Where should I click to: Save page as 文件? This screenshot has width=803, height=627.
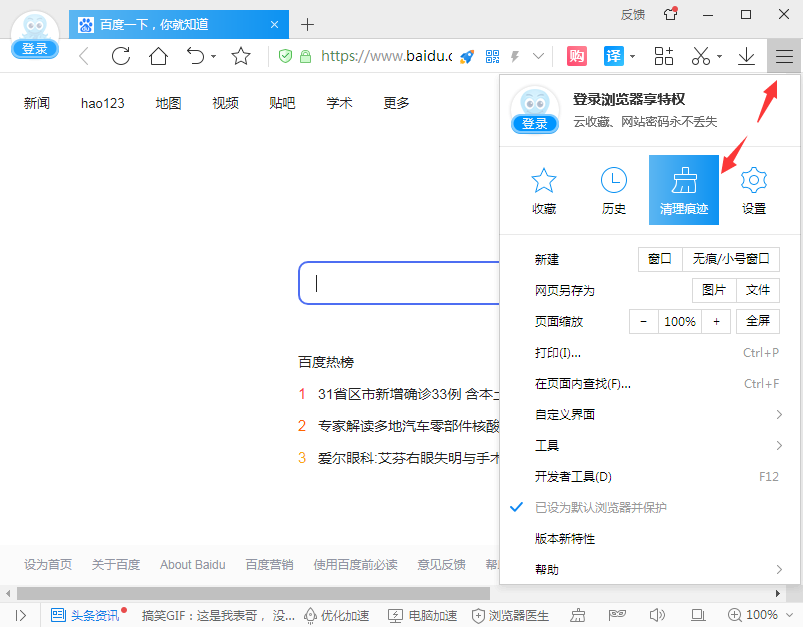(x=758, y=290)
